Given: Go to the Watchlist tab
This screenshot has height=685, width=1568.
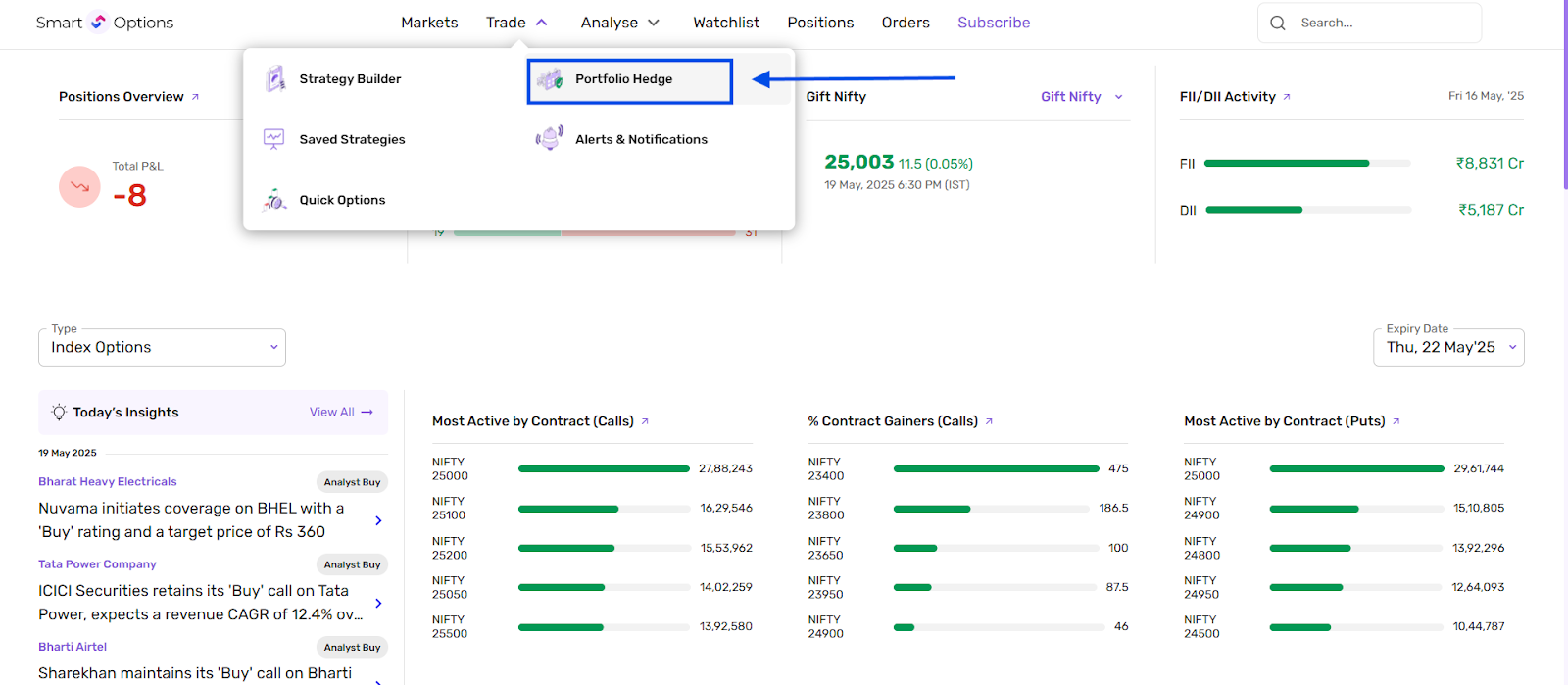Looking at the screenshot, I should [726, 23].
